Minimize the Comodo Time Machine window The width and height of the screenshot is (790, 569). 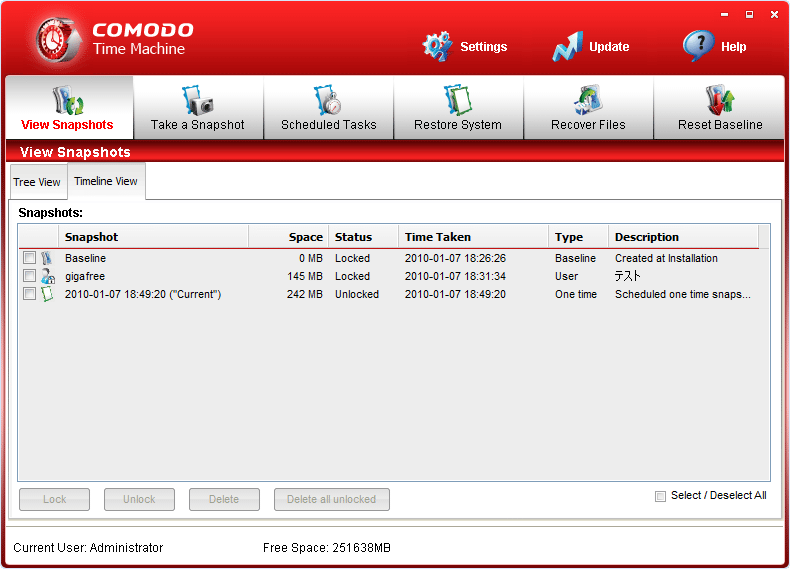tap(725, 15)
